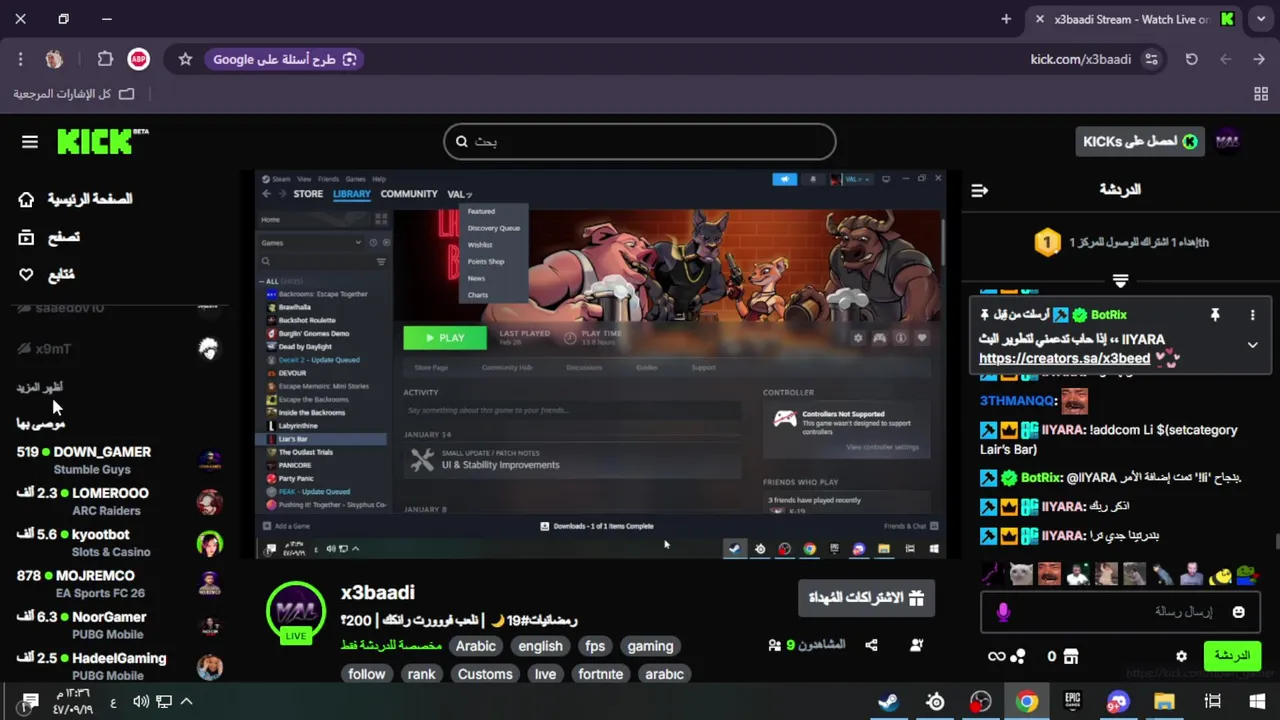Expand the pinned BotRix message chevron
The height and width of the screenshot is (720, 1280).
point(1252,345)
